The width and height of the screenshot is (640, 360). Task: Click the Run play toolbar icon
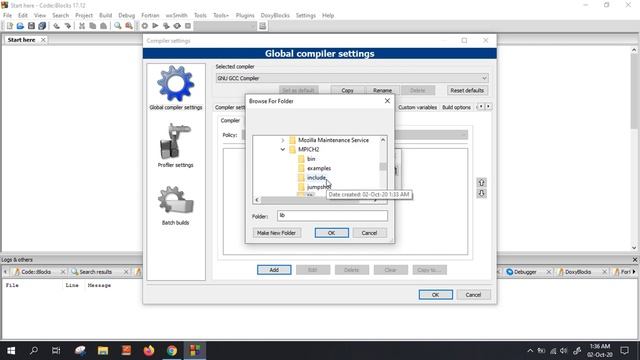click(155, 26)
